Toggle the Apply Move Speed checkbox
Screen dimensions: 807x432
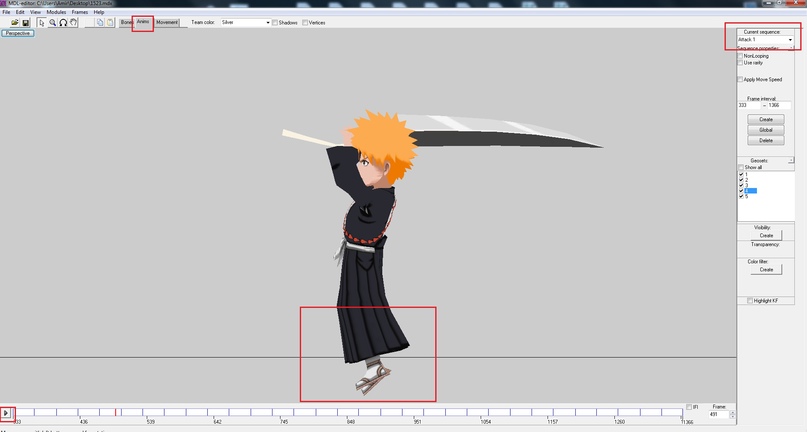pos(741,79)
